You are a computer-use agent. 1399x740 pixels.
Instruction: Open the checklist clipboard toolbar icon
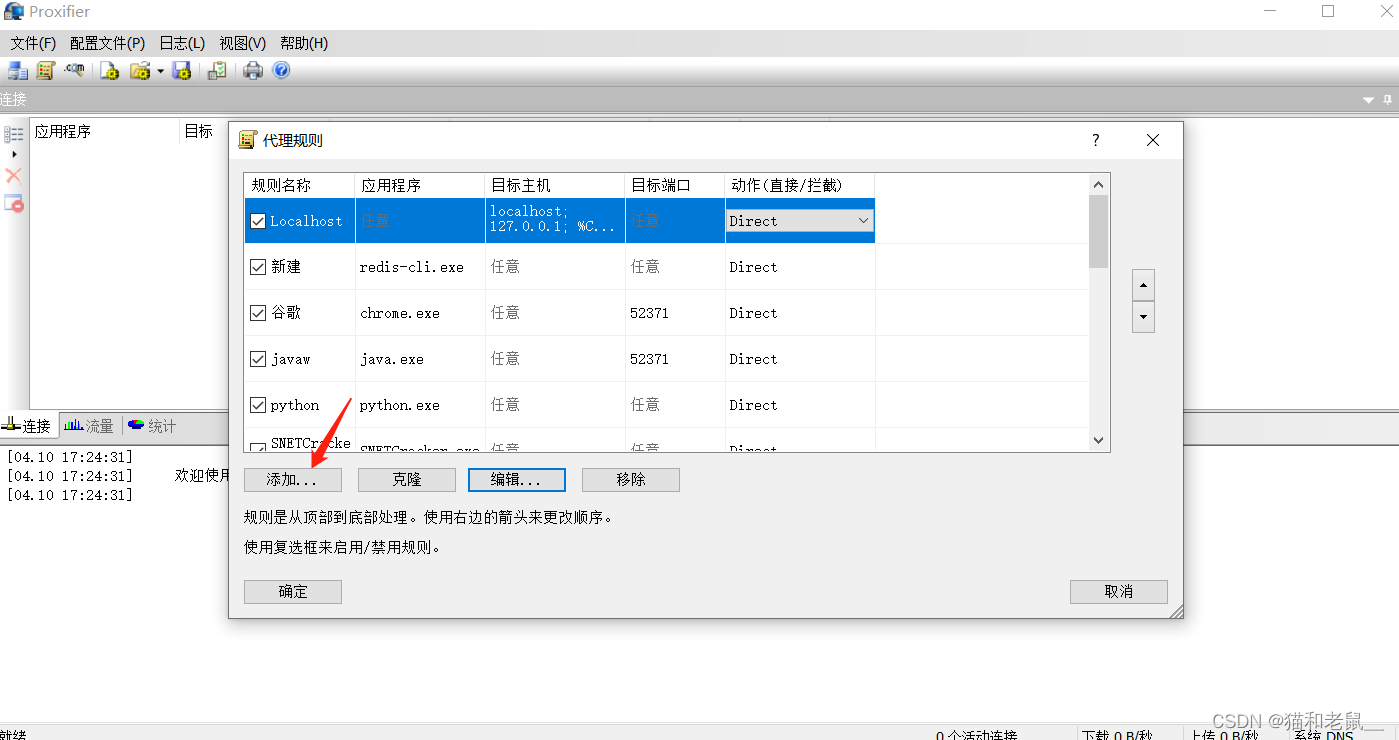point(217,70)
